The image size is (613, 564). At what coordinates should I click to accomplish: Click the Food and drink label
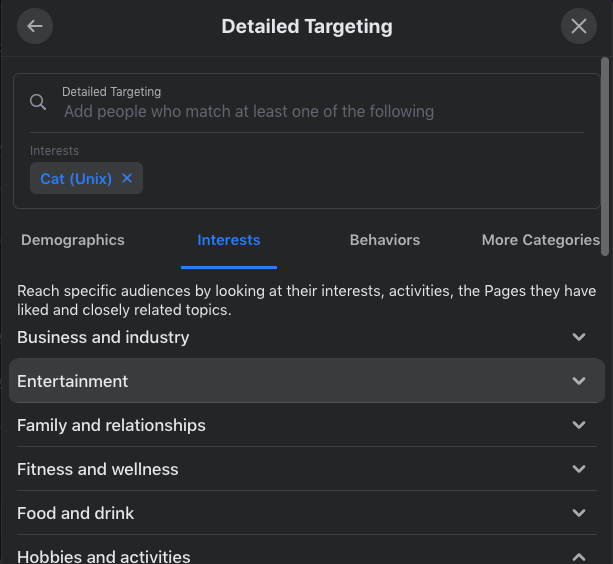click(76, 513)
